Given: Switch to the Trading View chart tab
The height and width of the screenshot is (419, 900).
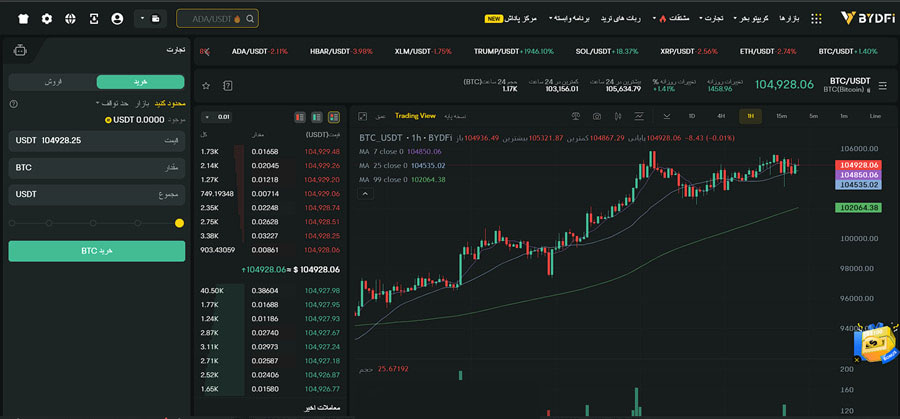Looking at the screenshot, I should 415,116.
